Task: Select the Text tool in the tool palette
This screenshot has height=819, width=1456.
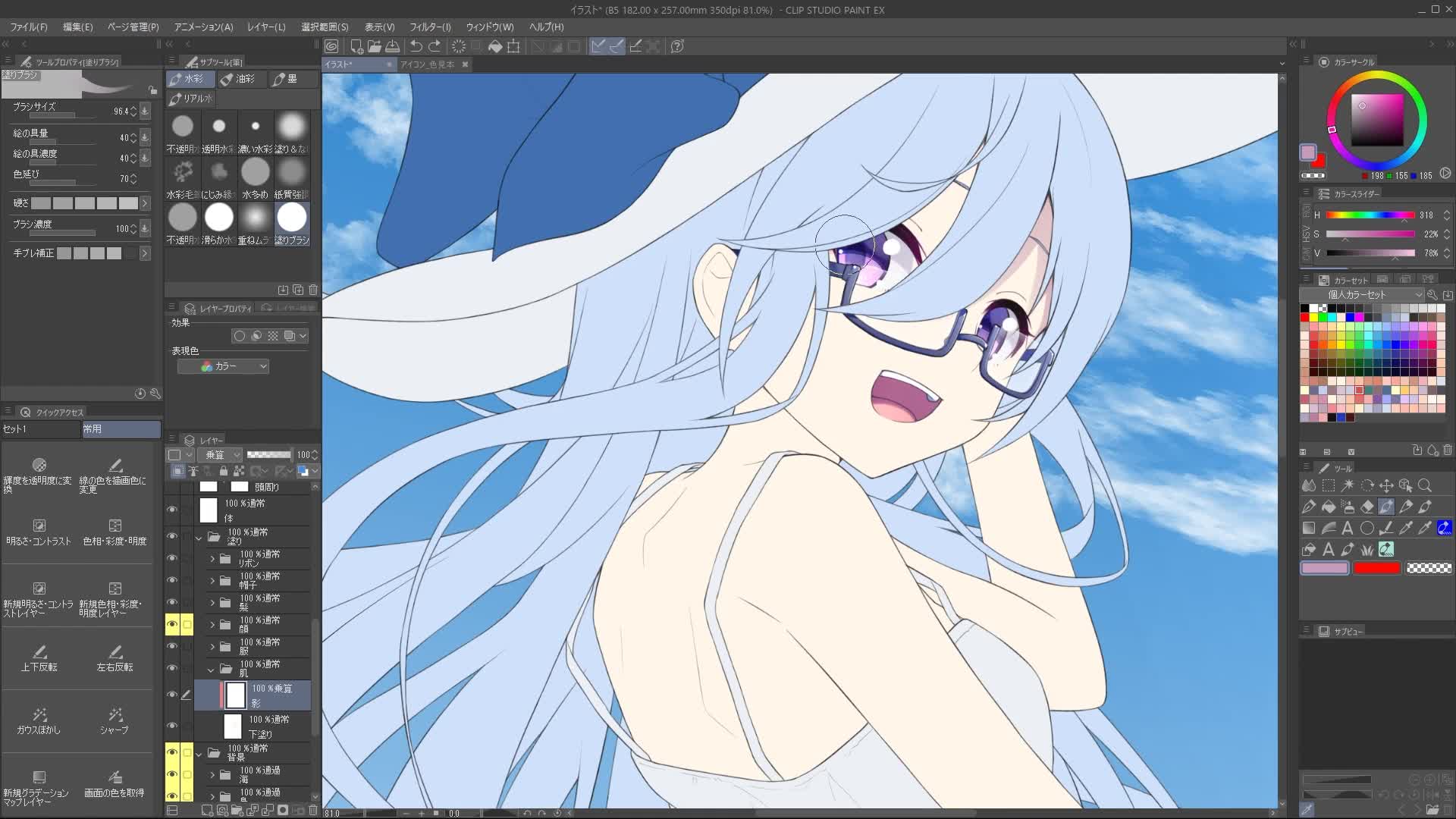Action: pos(1348,528)
